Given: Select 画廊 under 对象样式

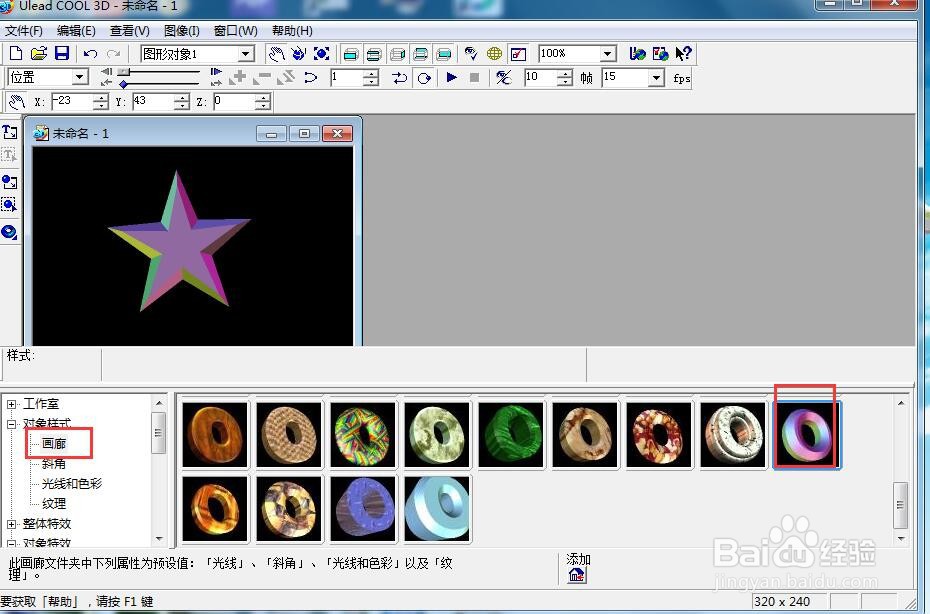Looking at the screenshot, I should (54, 444).
